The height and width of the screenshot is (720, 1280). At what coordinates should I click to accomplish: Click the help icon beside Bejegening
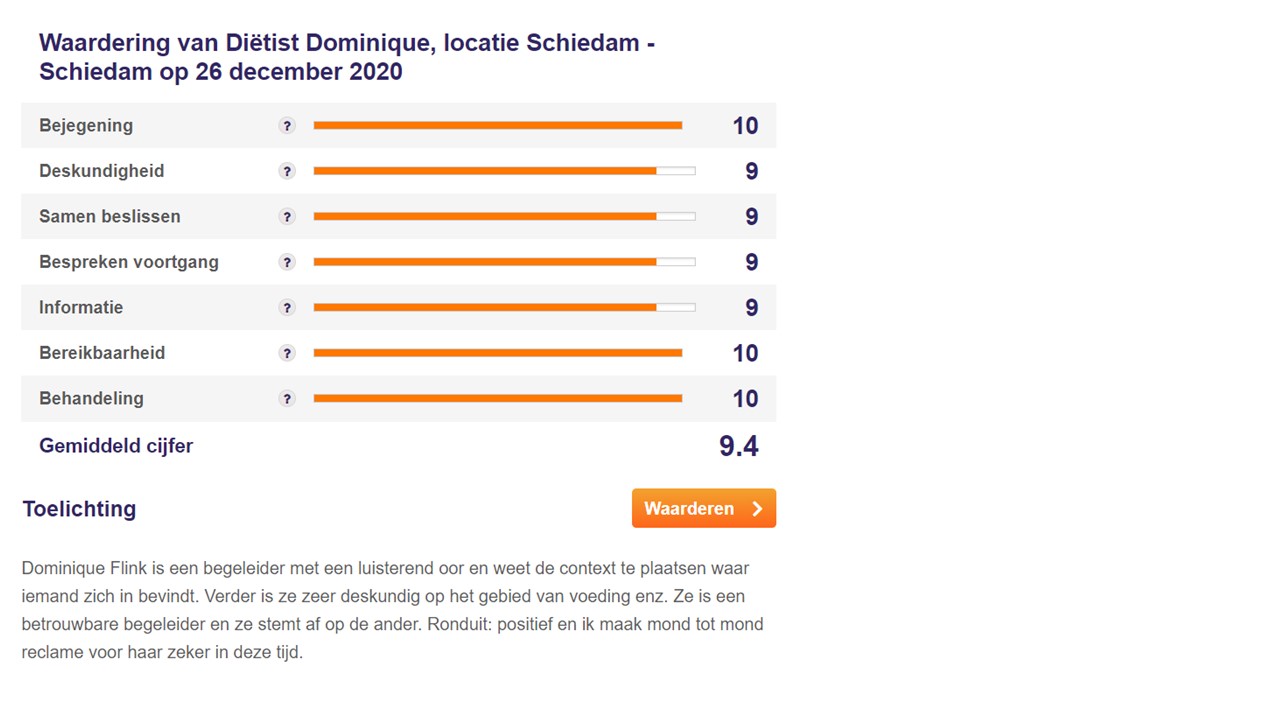point(287,126)
